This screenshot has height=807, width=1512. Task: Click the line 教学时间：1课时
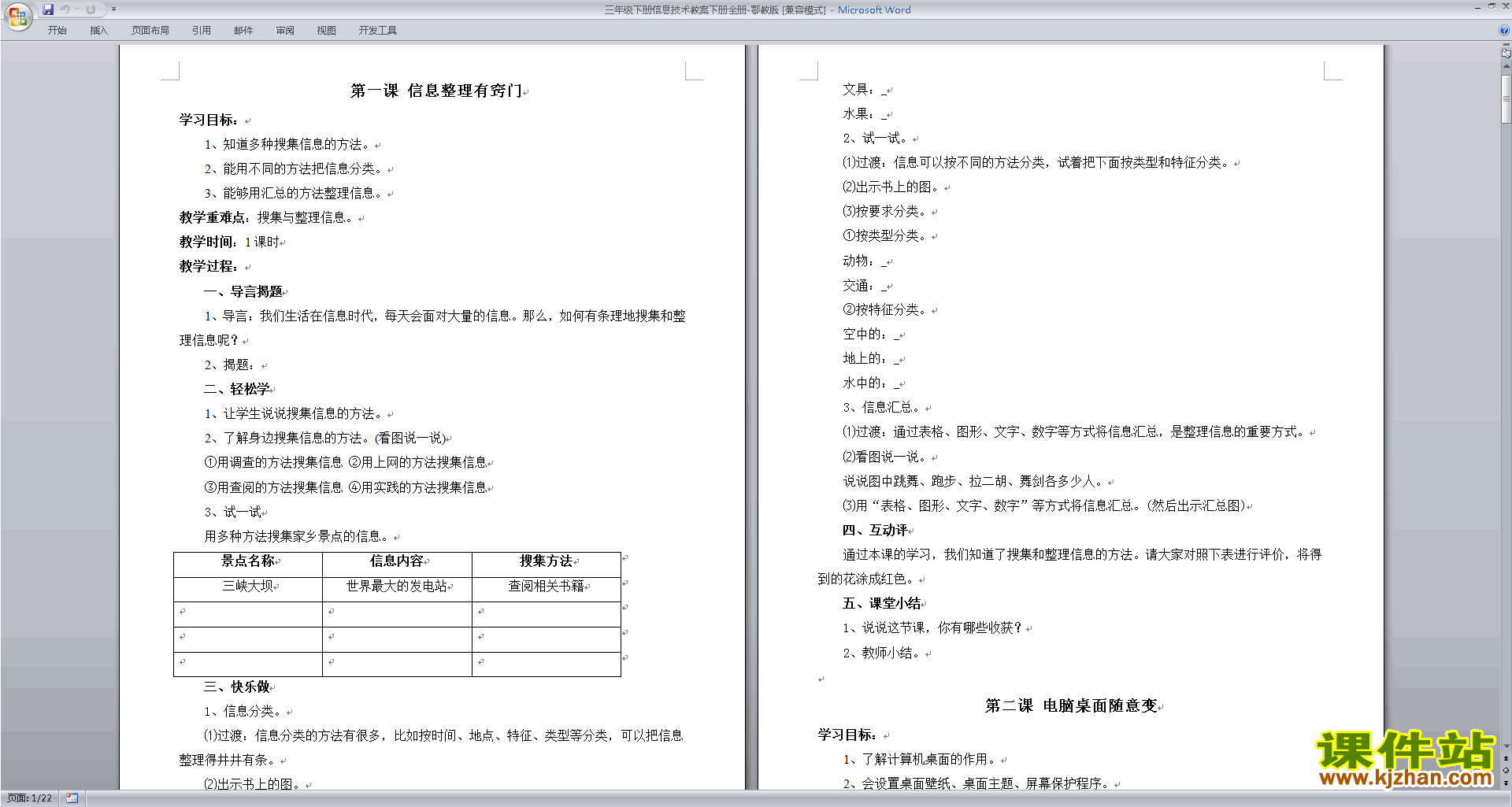click(x=229, y=242)
